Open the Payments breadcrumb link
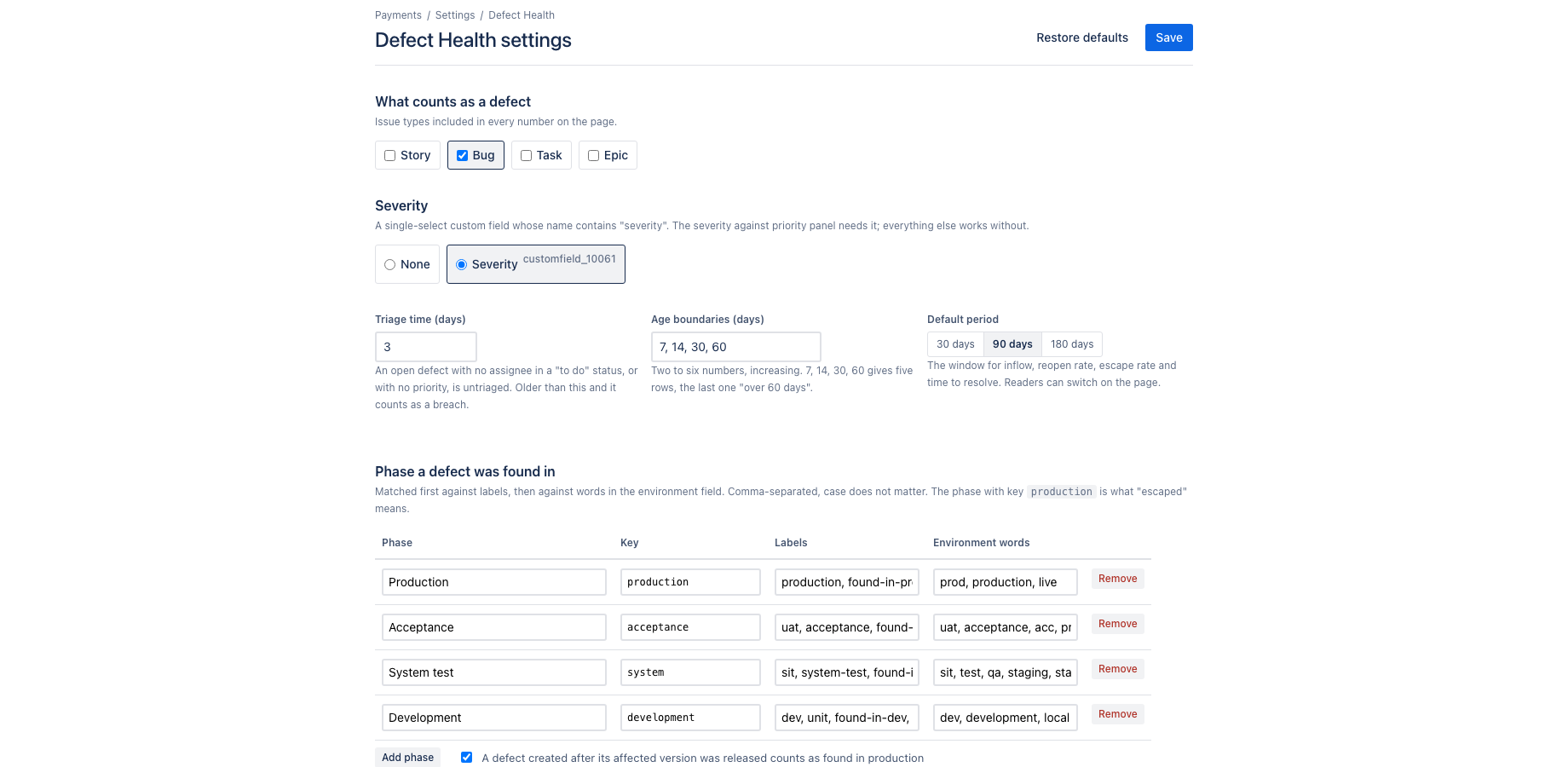The image size is (1568, 767). pyautogui.click(x=398, y=15)
